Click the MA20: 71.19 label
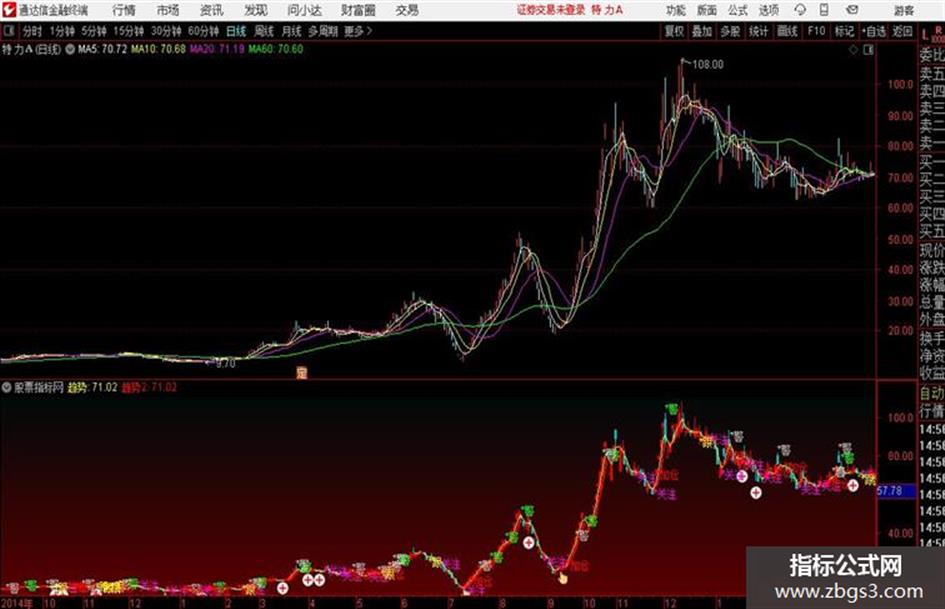 click(217, 49)
